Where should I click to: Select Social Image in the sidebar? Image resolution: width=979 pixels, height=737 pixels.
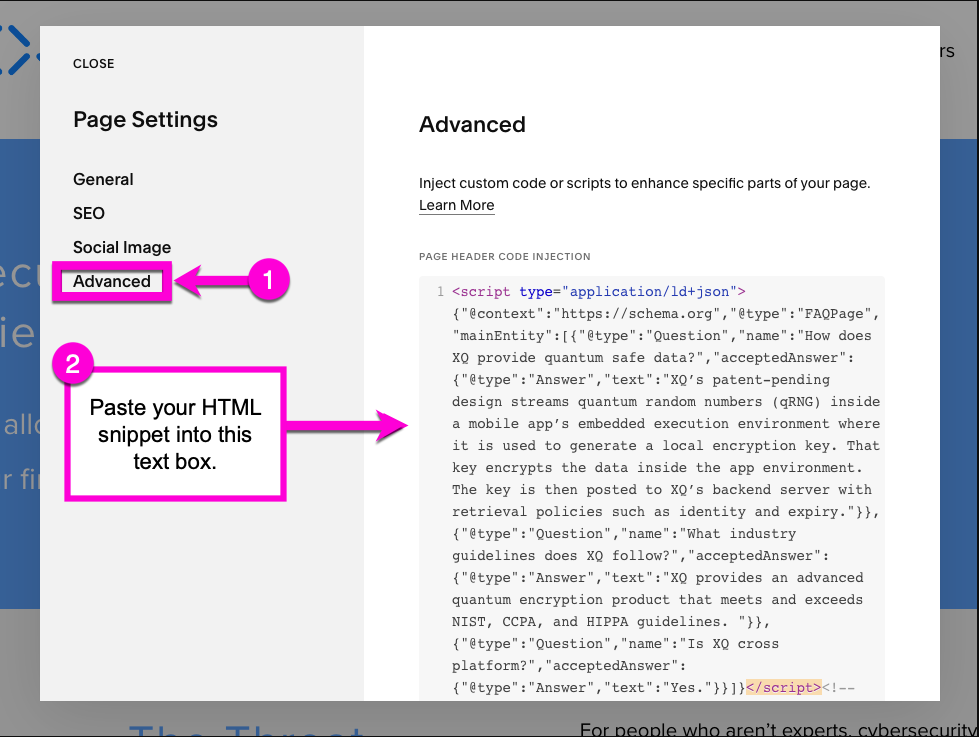point(122,248)
